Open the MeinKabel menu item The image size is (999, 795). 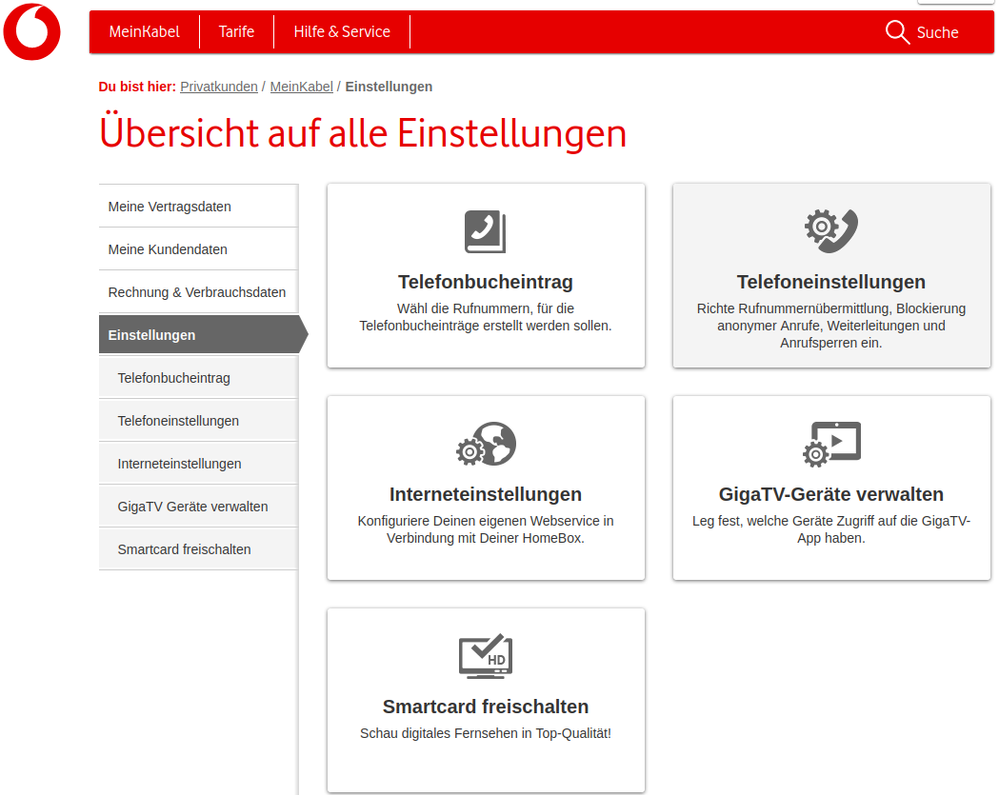pyautogui.click(x=144, y=31)
